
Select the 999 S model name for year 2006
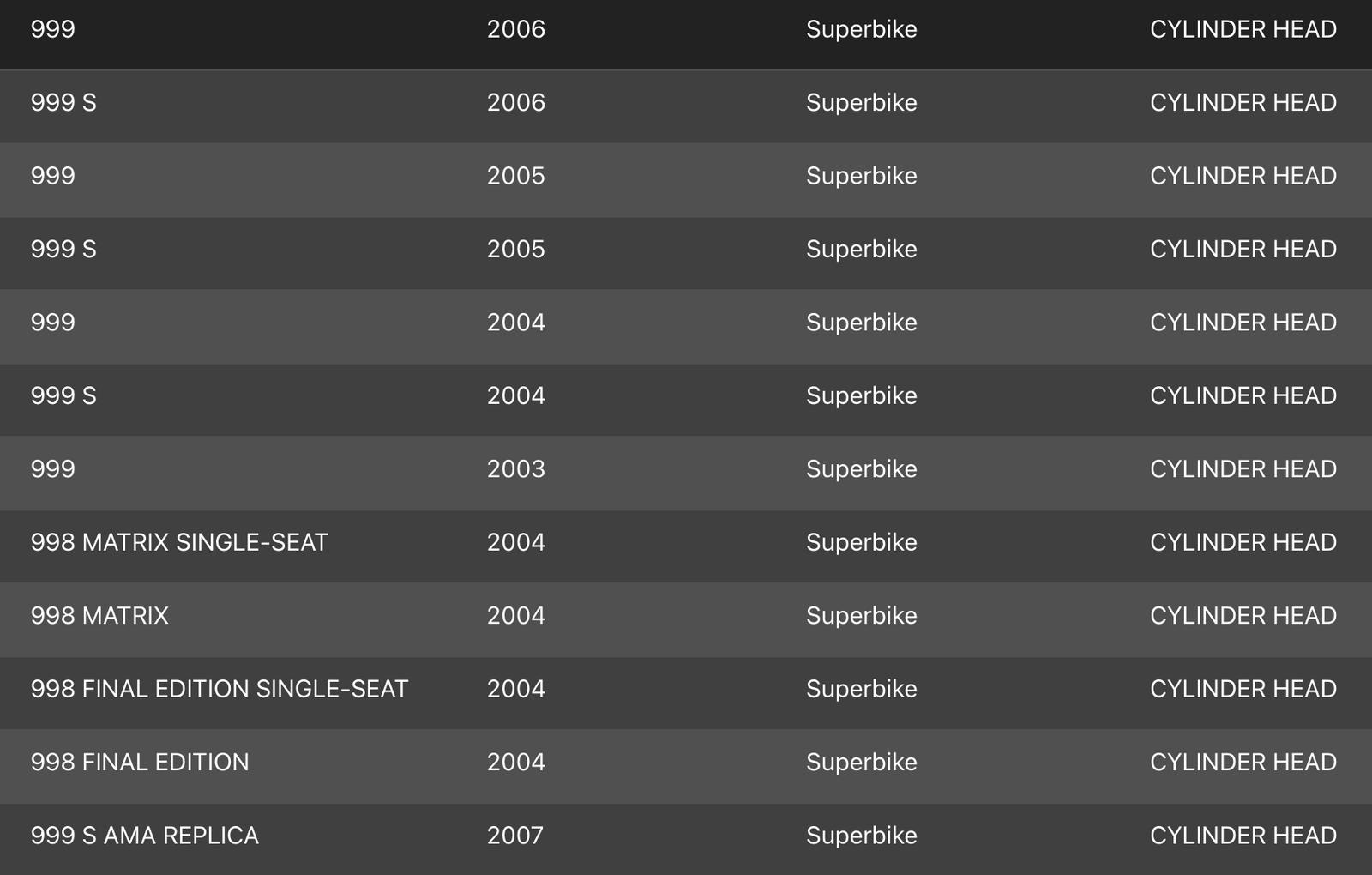tap(63, 103)
